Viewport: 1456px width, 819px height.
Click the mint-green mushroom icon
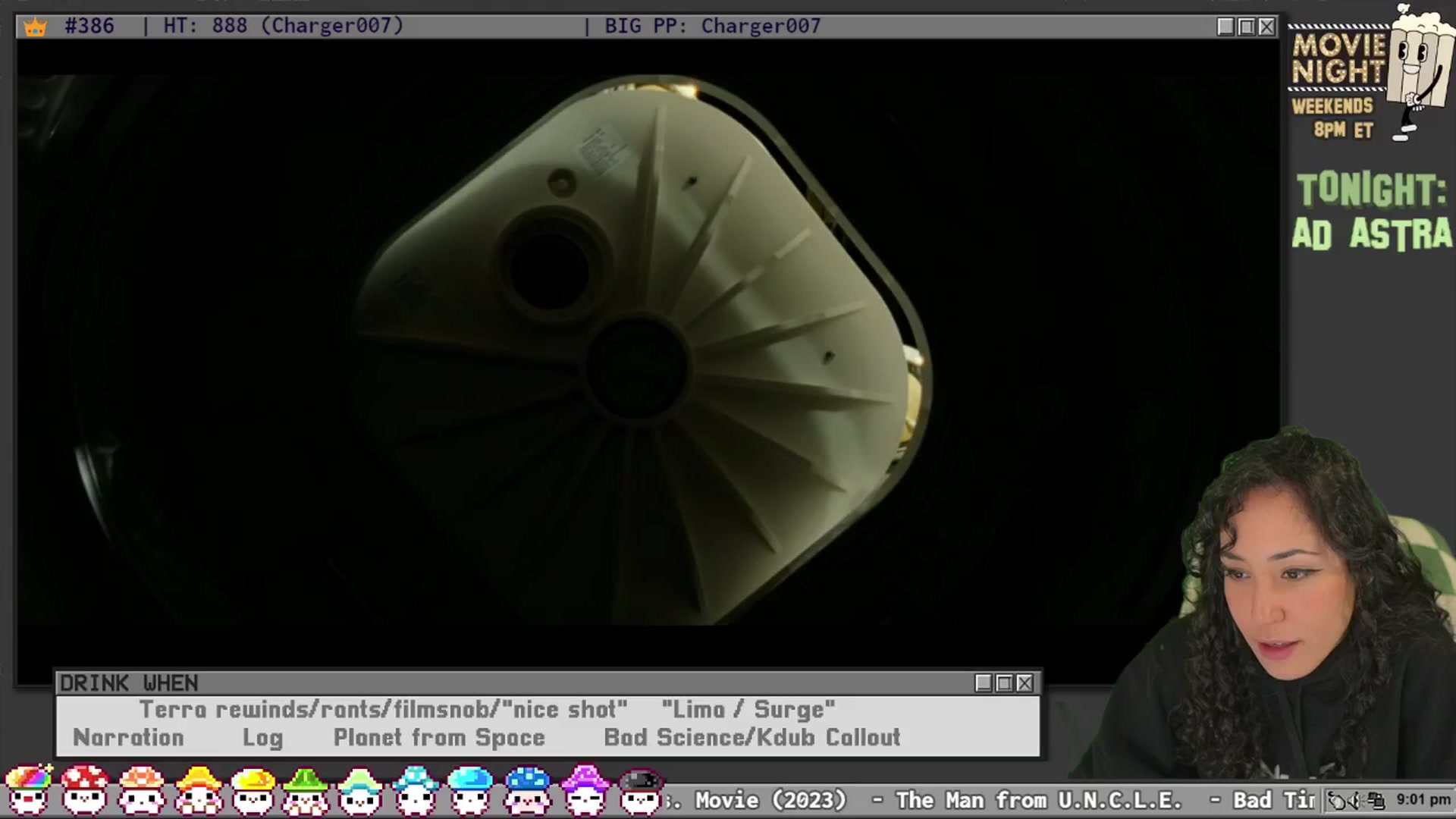click(360, 790)
